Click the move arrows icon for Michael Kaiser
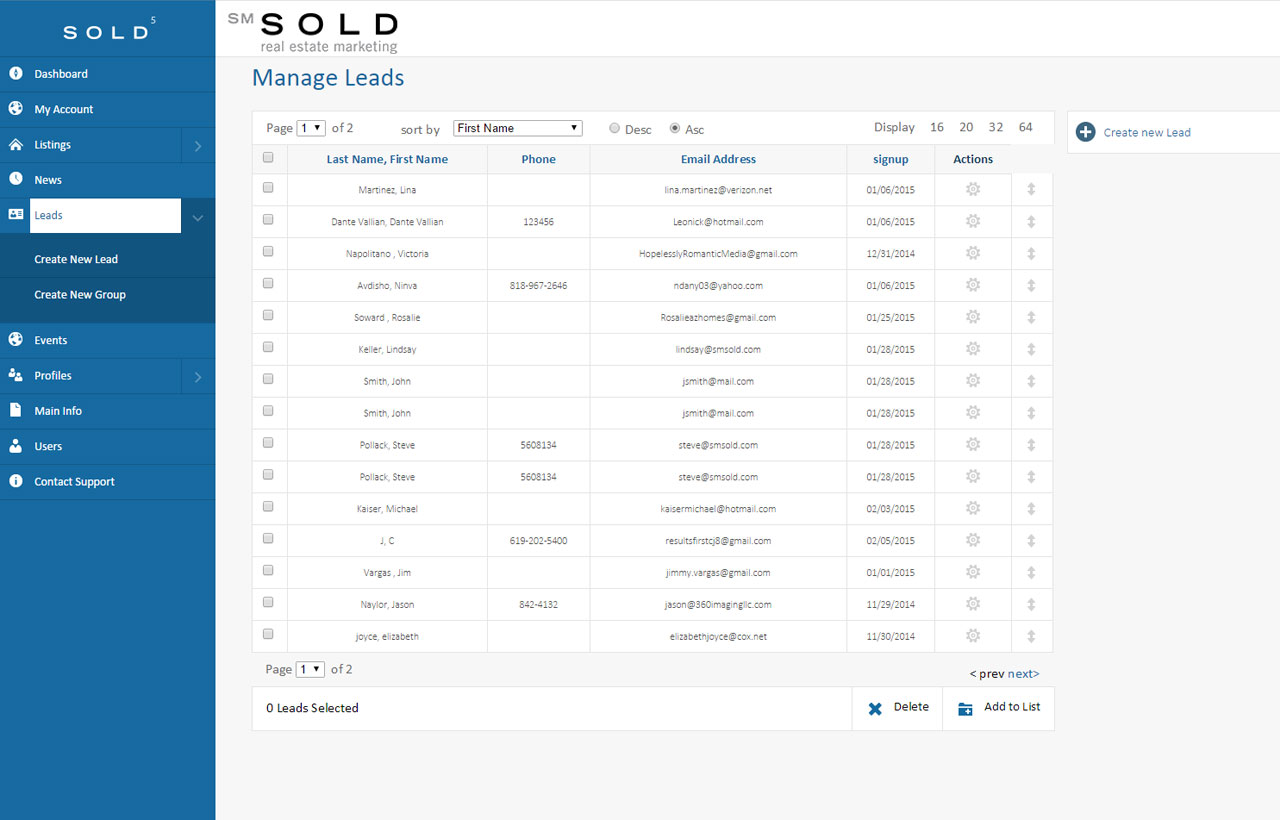The width and height of the screenshot is (1280, 820). point(1031,509)
